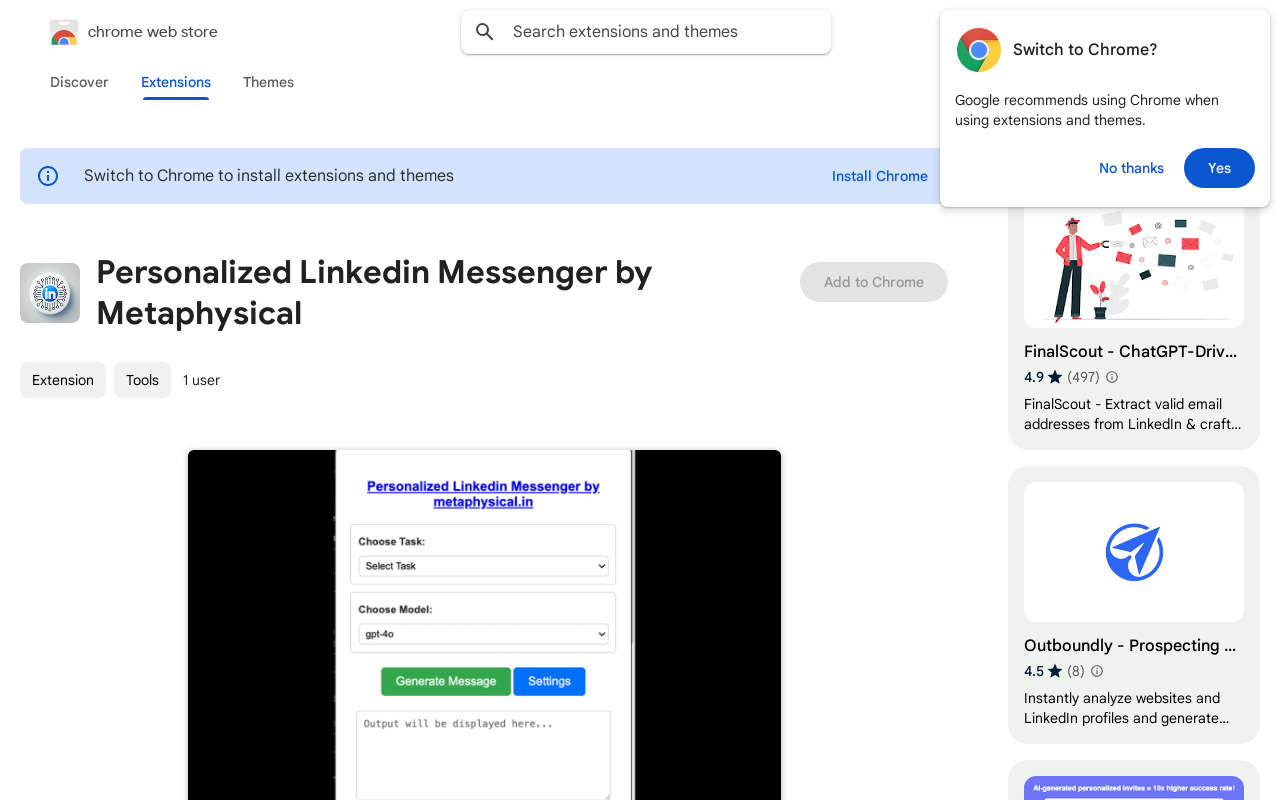
Task: Click the Search extensions and themes field
Action: tap(660, 32)
